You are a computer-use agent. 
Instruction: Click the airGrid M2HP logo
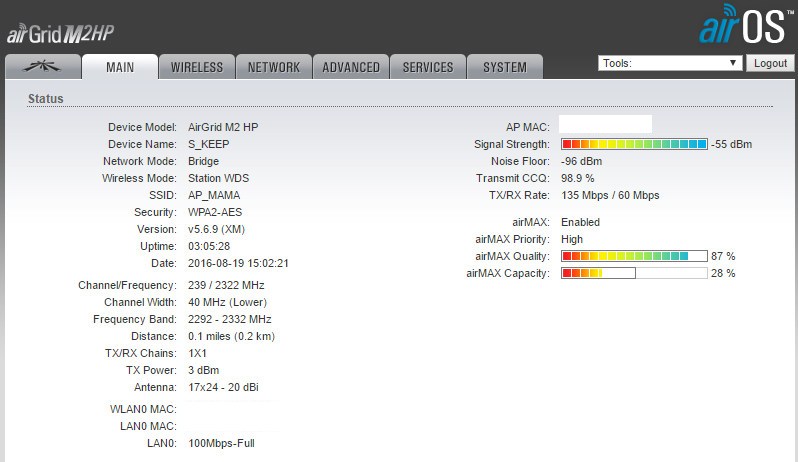tap(61, 34)
